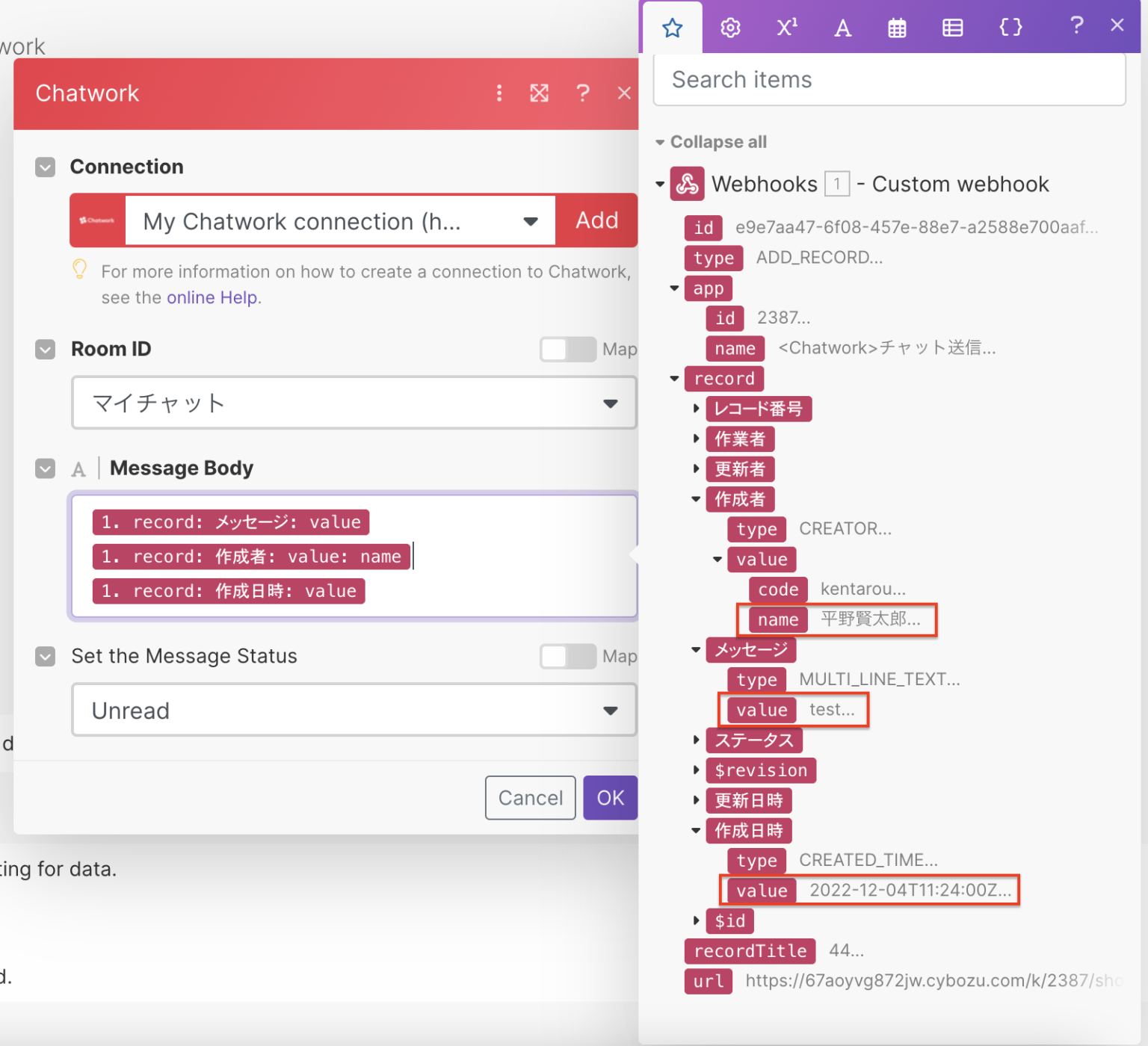Open the kebab menu in Chatwork header
The image size is (1148, 1046).
point(499,93)
